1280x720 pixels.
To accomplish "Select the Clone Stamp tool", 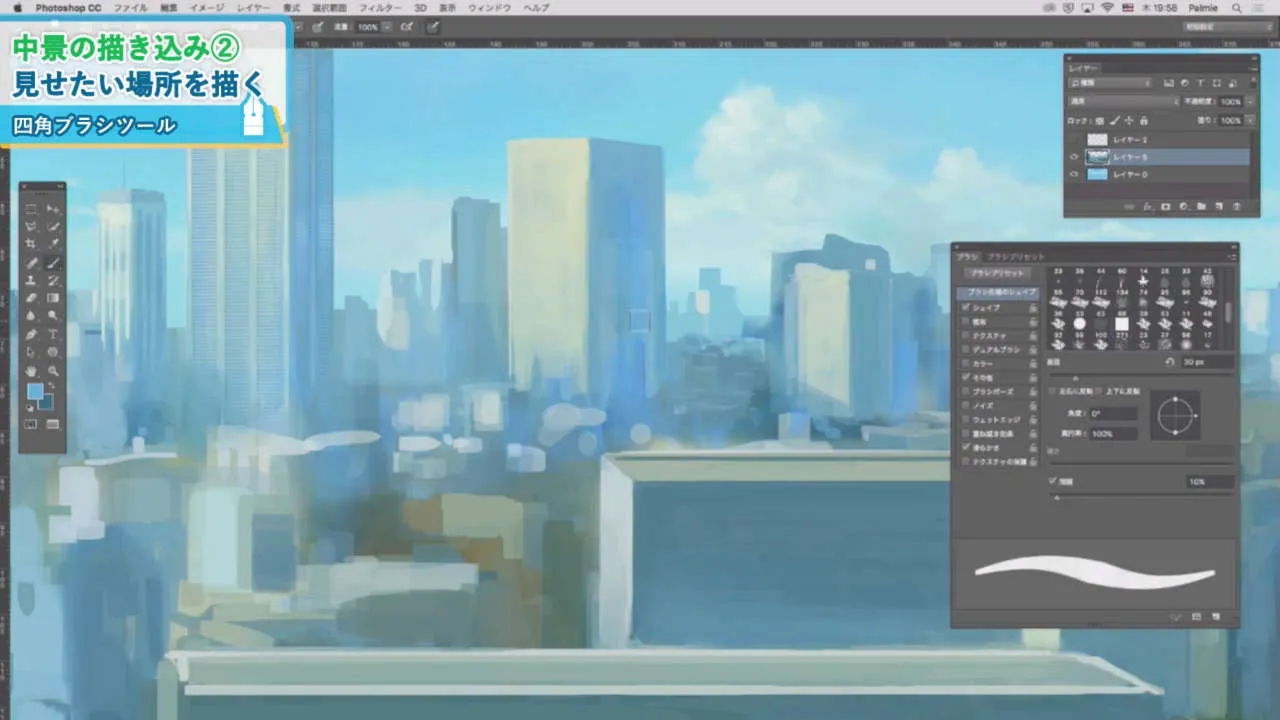I will coord(31,281).
